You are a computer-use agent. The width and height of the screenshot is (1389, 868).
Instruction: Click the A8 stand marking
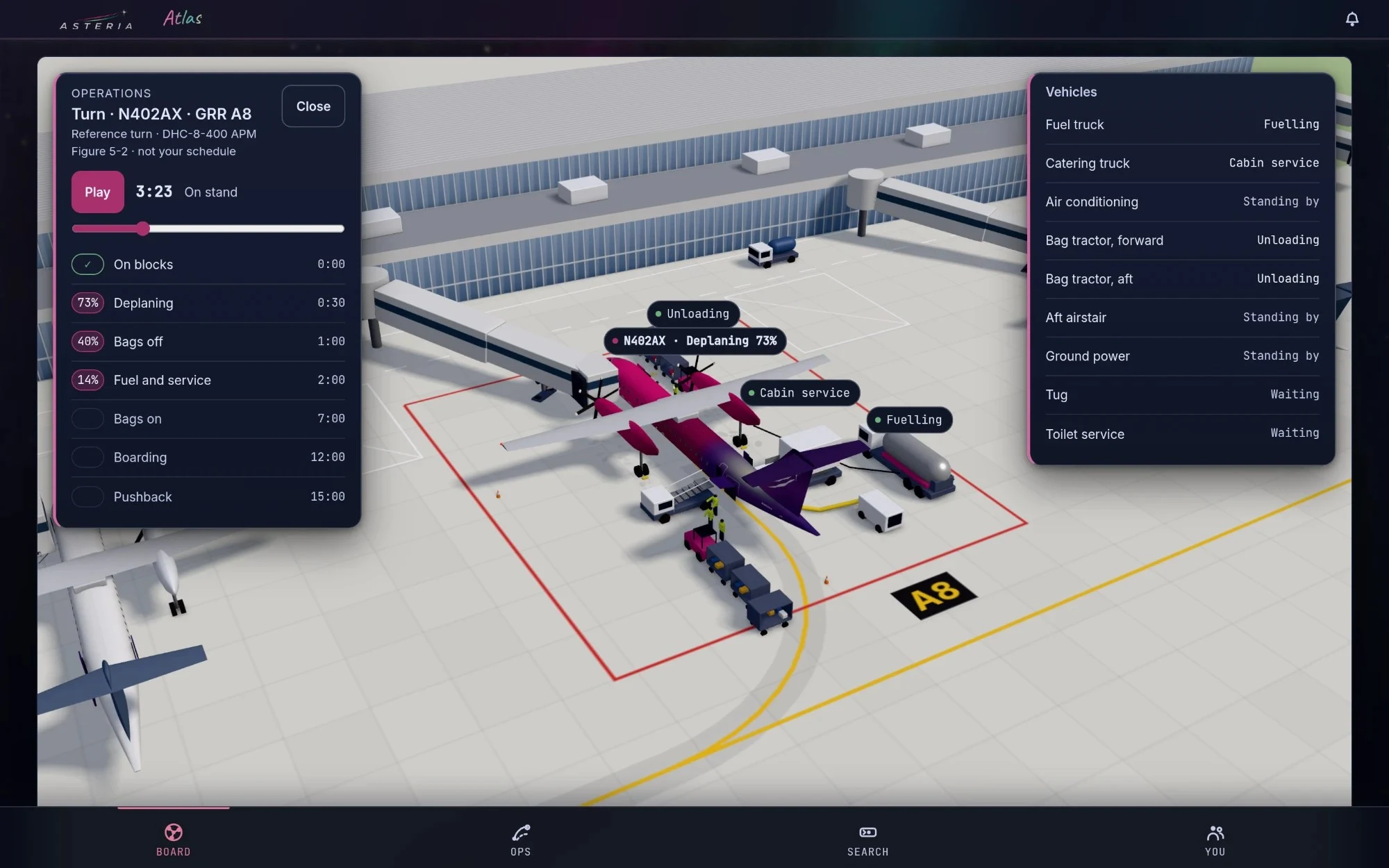[x=933, y=595]
